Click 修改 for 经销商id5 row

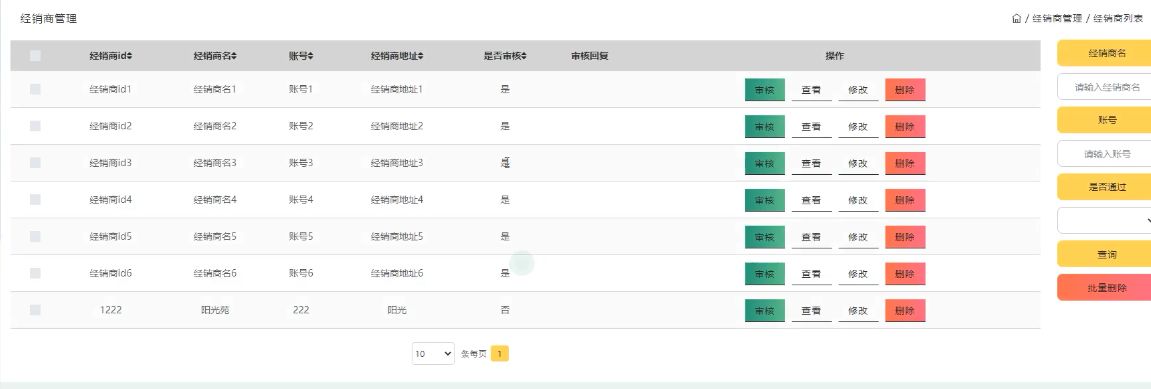tap(858, 237)
